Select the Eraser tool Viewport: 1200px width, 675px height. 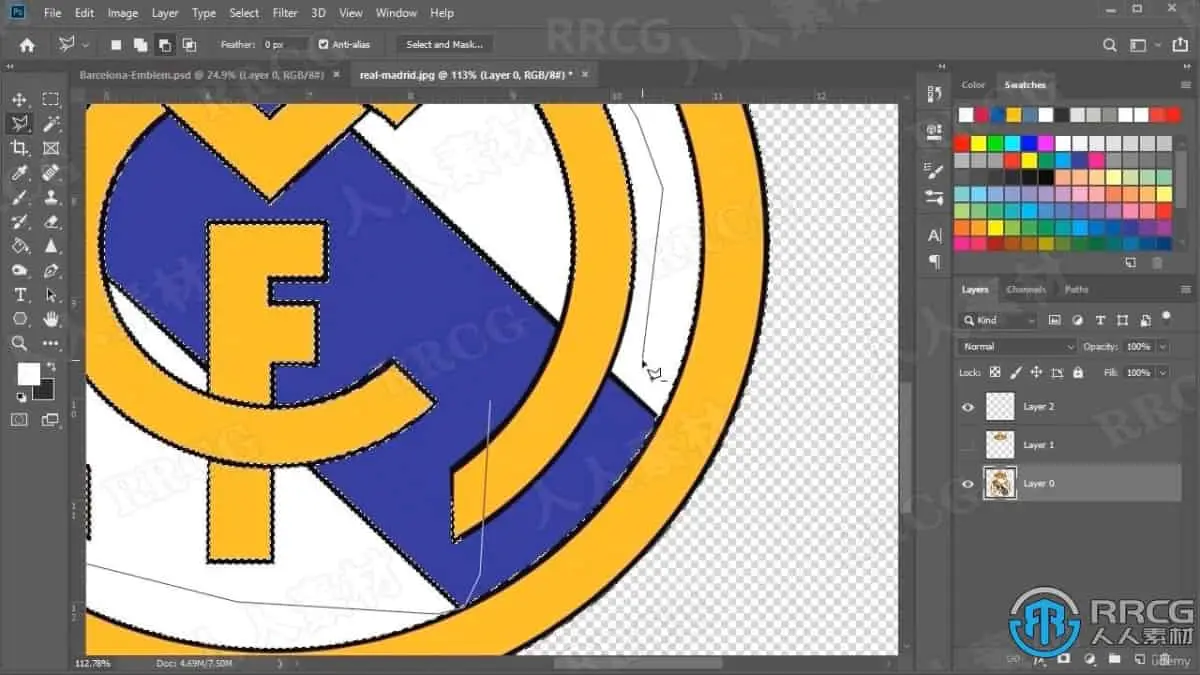[x=51, y=221]
